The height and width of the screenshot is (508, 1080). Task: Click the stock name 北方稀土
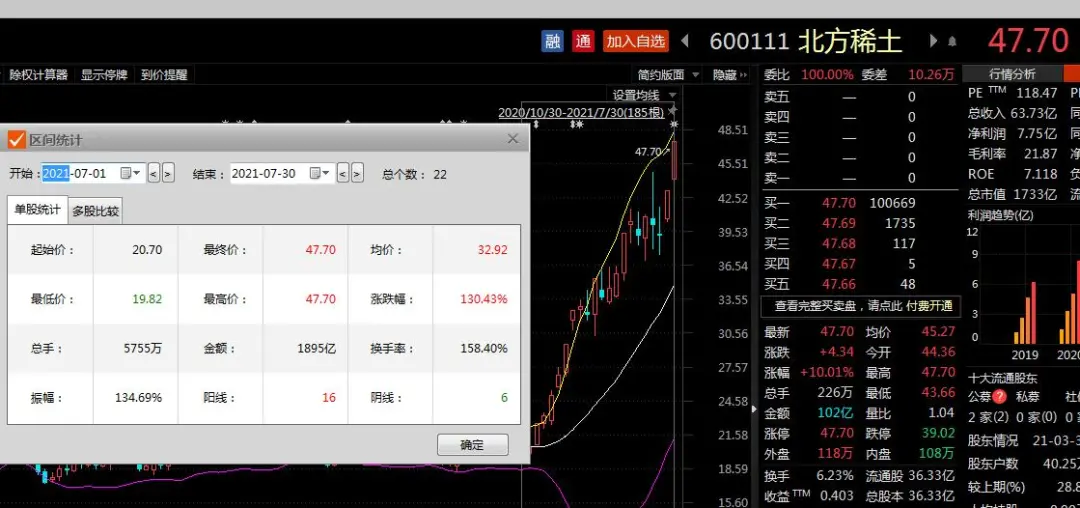click(x=850, y=41)
